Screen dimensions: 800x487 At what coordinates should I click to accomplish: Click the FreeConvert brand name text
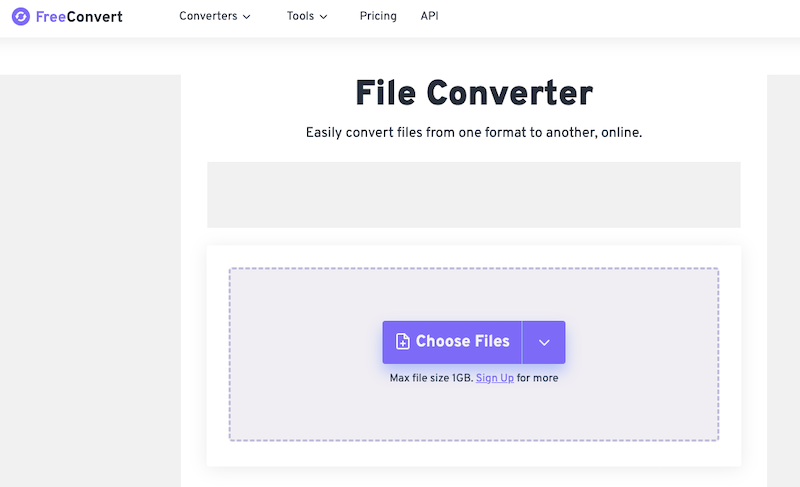point(79,17)
